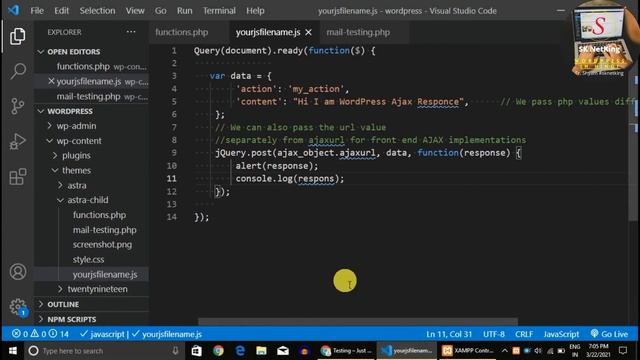This screenshot has height=360, width=640.
Task: Open Google Chrome from taskbar
Action: coord(218,351)
